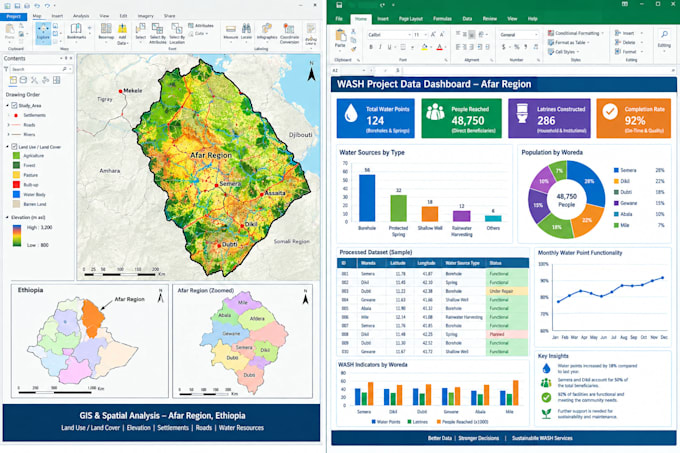Image resolution: width=680 pixels, height=453 pixels.
Task: Collapse the Elevation (m asl) layer
Action: click(x=7, y=217)
